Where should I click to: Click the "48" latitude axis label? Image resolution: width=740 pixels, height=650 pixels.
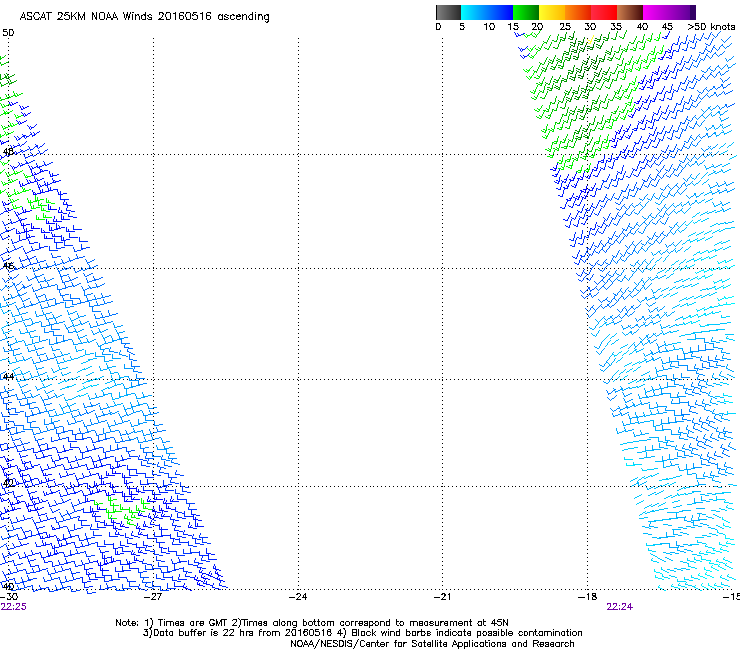8,152
